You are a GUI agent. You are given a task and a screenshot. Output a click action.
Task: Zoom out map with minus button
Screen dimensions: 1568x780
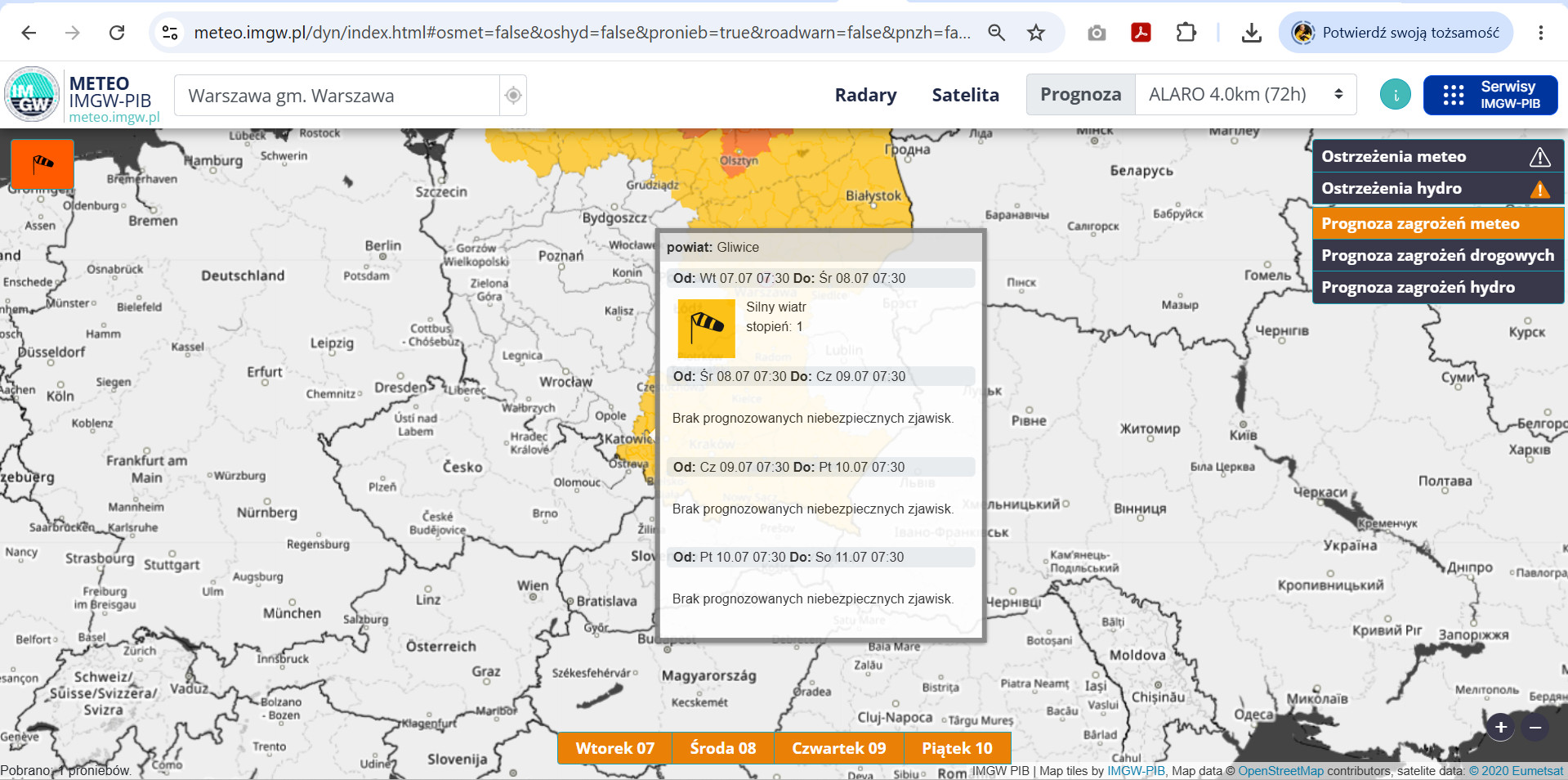[1535, 727]
